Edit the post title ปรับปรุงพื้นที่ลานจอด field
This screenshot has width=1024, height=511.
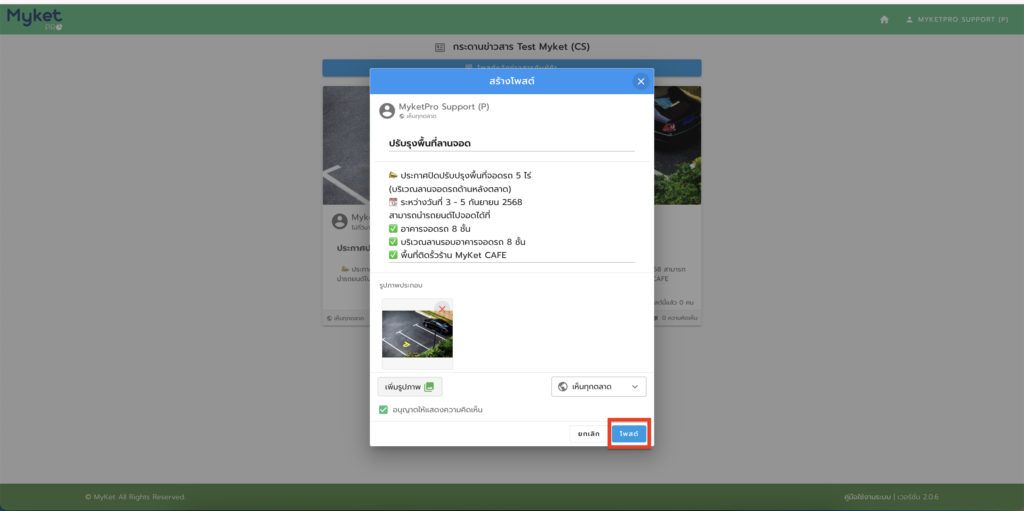[x=511, y=143]
